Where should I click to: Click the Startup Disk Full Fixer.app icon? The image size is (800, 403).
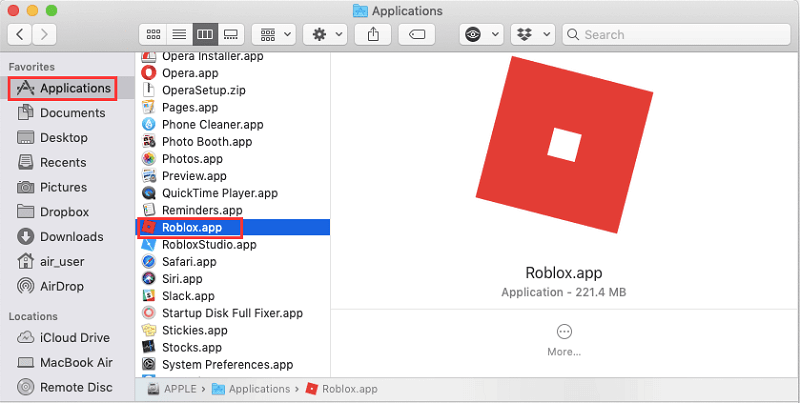[148, 313]
